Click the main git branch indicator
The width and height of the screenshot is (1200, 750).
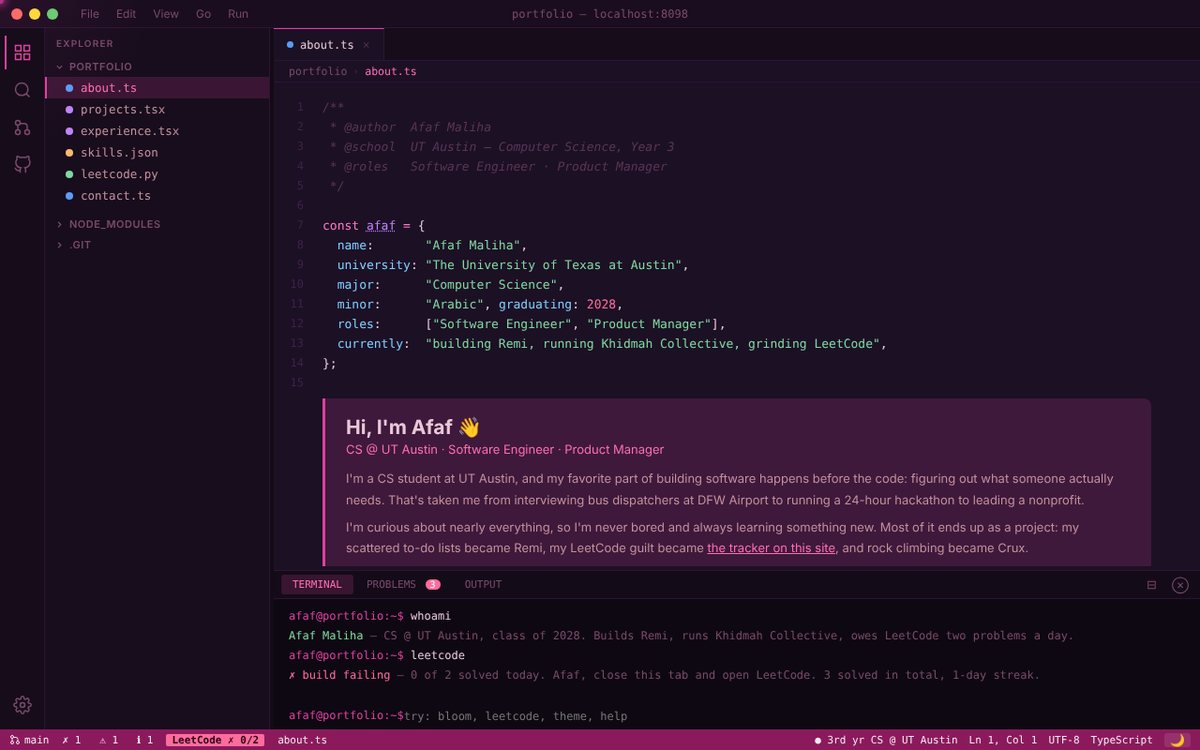[x=29, y=740]
